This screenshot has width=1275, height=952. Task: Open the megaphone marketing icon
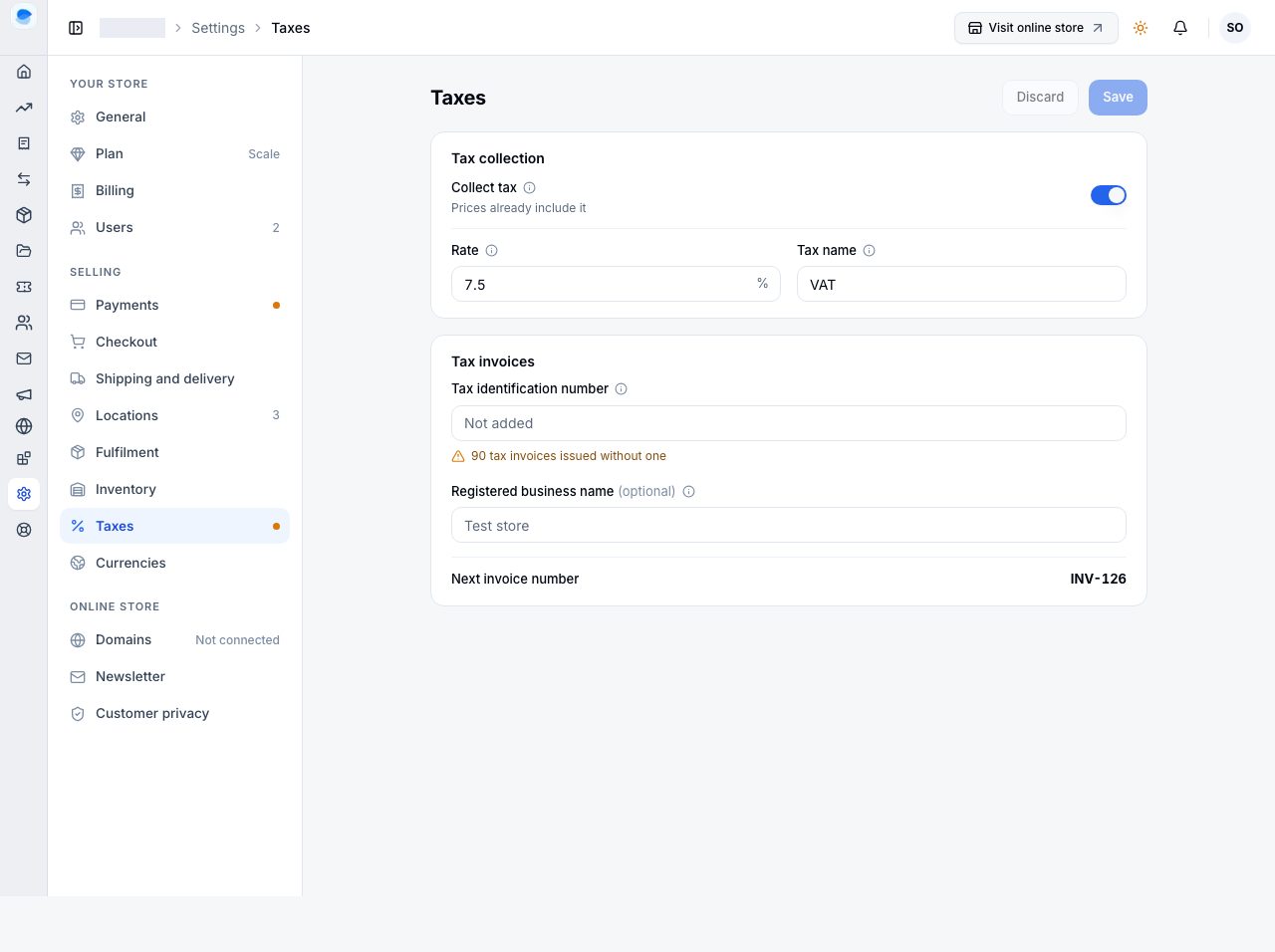point(24,394)
